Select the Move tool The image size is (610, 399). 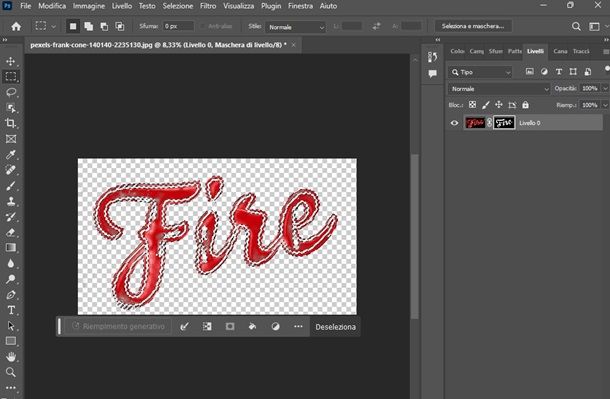(11, 61)
